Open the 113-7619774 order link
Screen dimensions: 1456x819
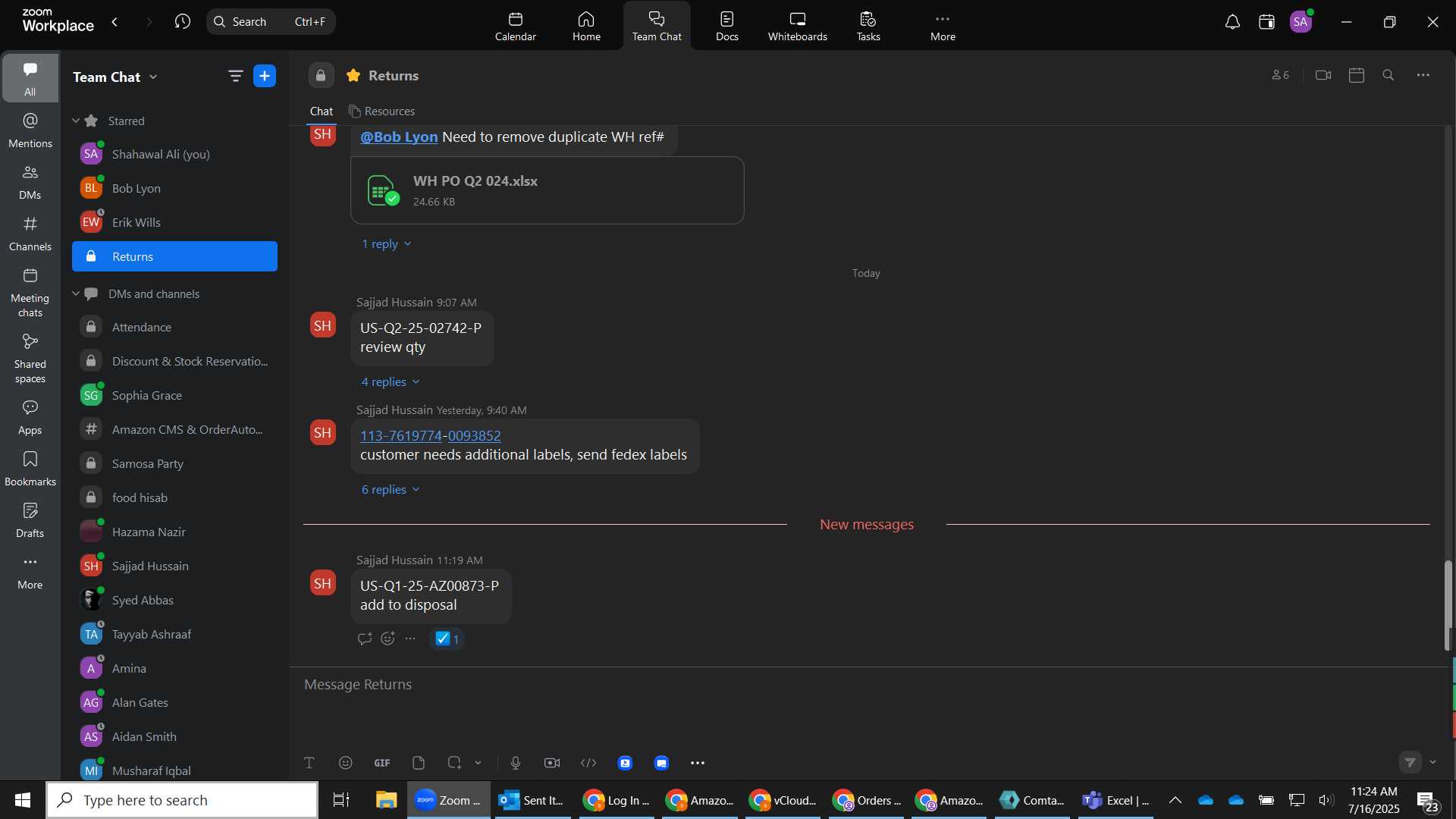click(x=400, y=436)
